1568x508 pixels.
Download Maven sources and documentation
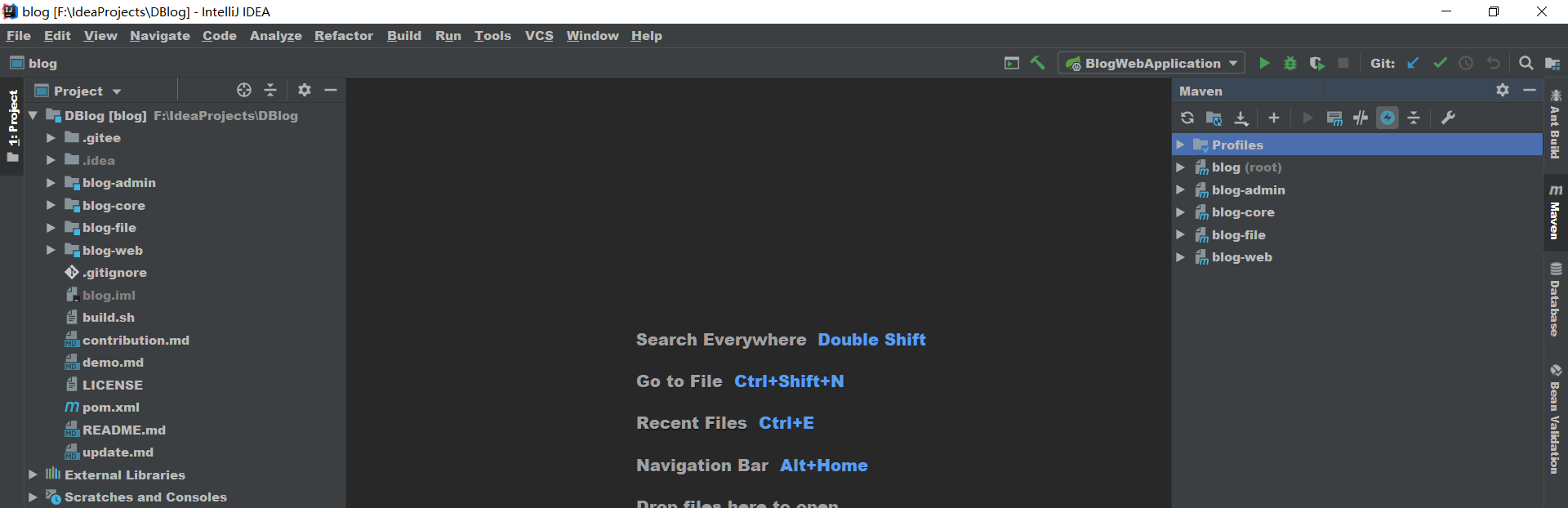tap(1241, 118)
